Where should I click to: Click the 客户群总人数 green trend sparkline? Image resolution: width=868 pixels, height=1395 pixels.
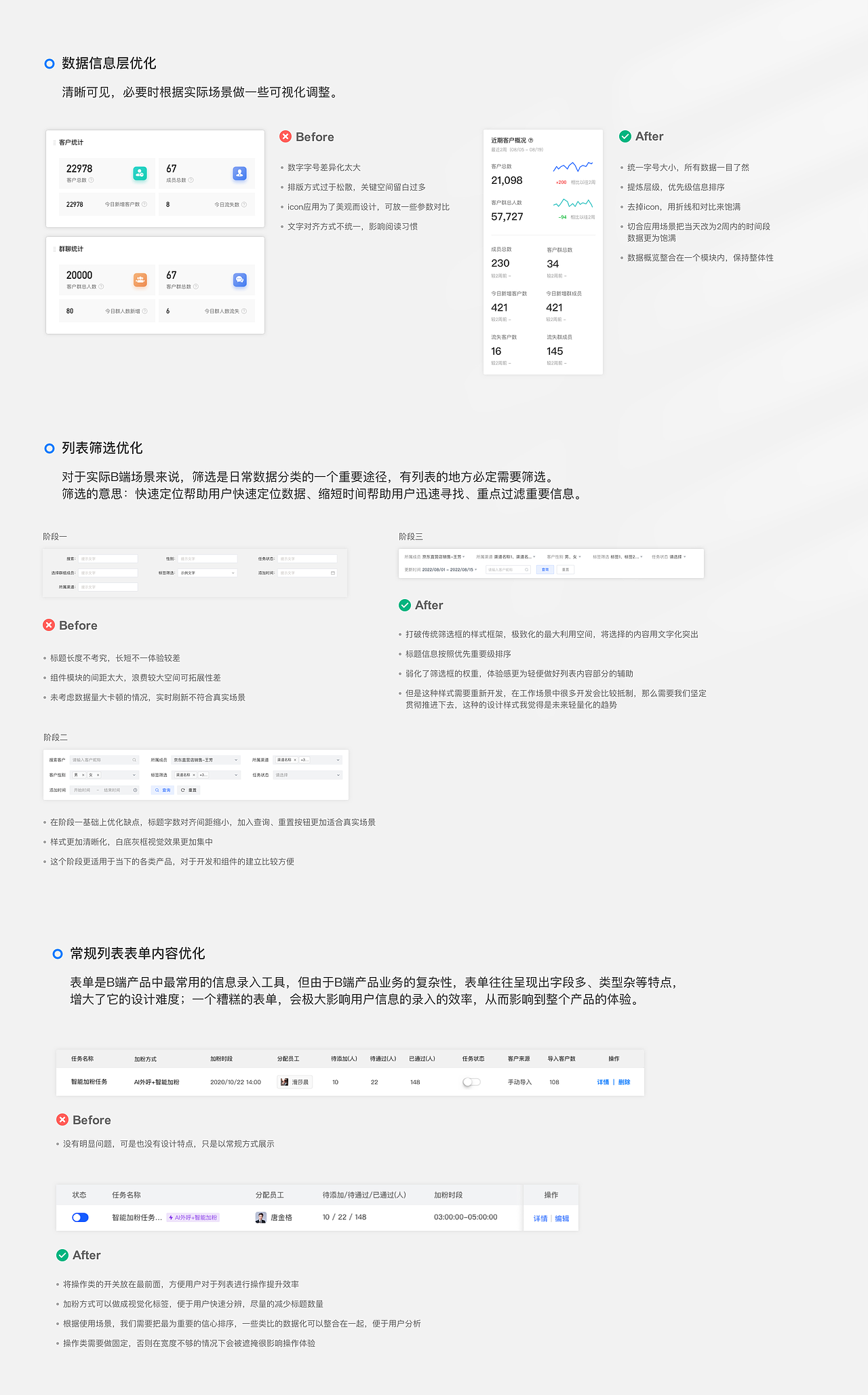573,203
